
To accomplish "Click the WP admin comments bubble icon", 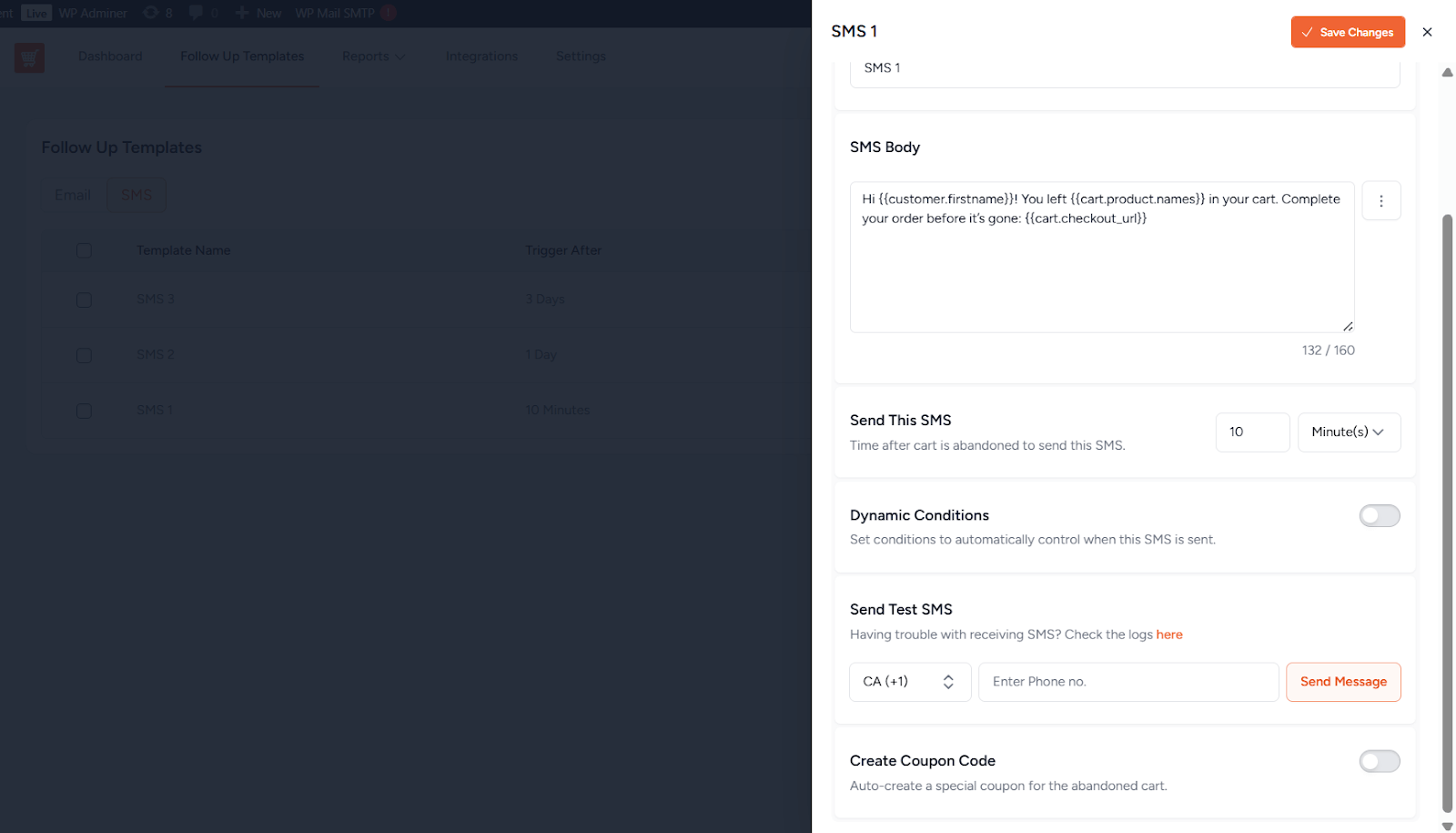I will [x=196, y=13].
